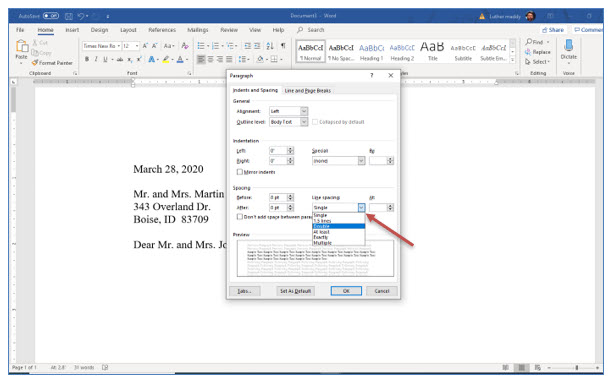Click the Save icon in title bar
The height and width of the screenshot is (380, 610).
(x=69, y=16)
